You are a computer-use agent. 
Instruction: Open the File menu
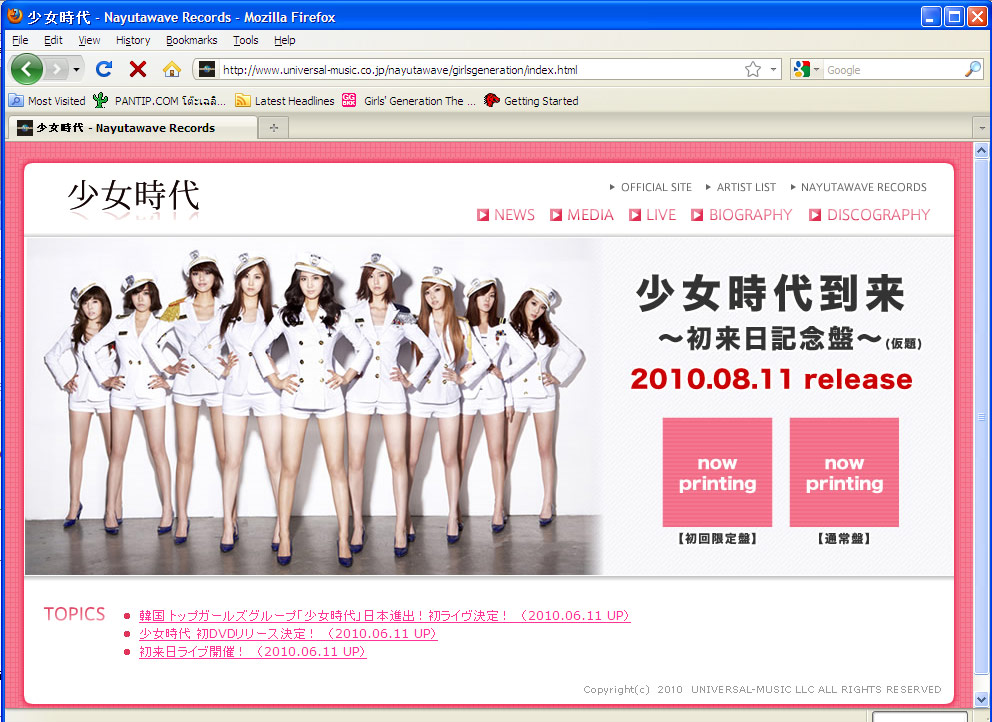tap(20, 40)
